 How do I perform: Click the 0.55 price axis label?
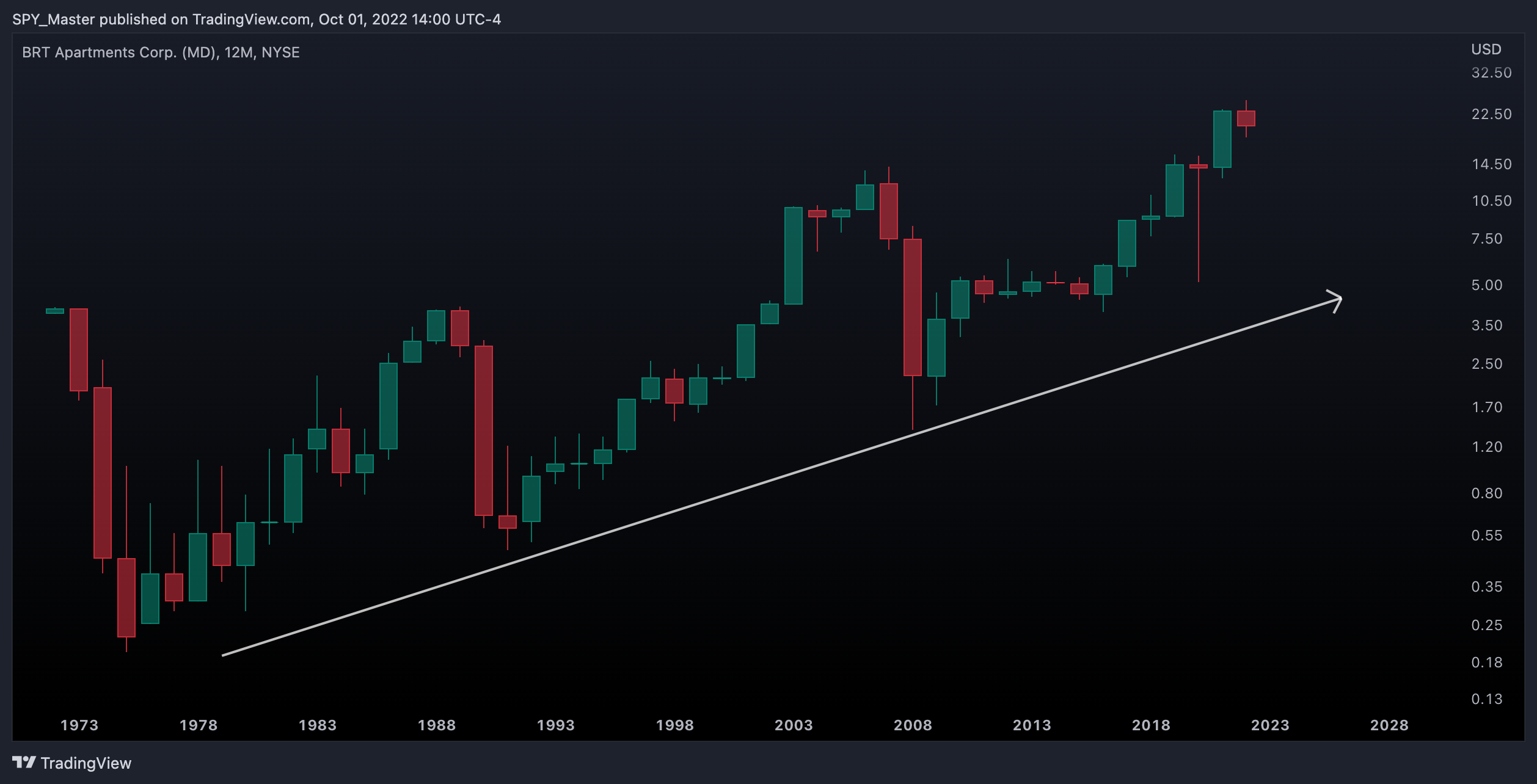(1487, 535)
